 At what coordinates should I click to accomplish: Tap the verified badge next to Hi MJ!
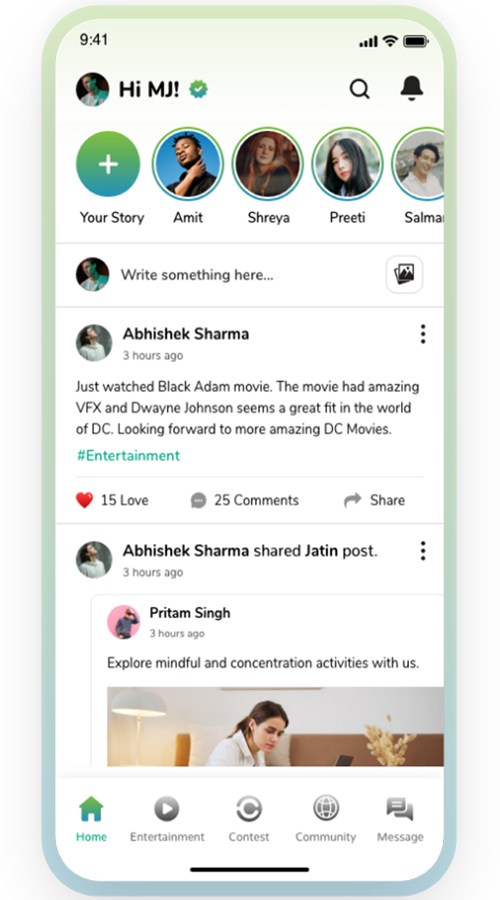199,89
